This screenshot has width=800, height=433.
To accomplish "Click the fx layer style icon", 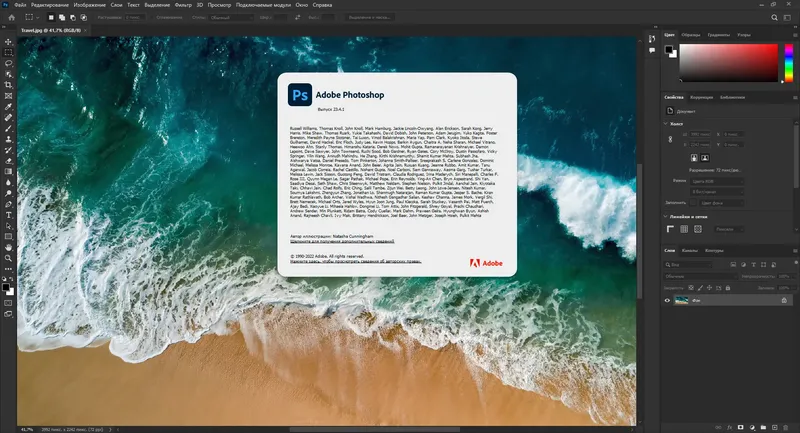I will (x=730, y=427).
